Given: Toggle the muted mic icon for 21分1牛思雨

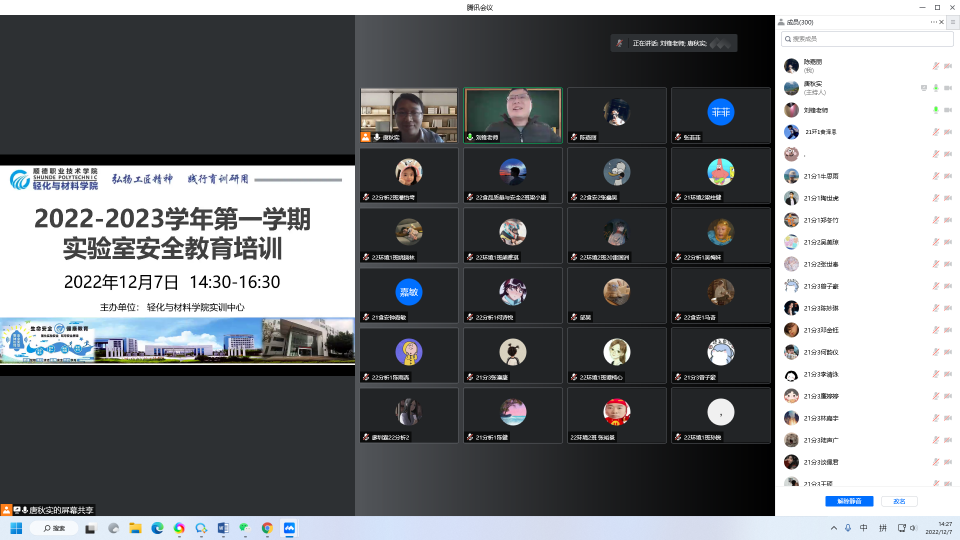Looking at the screenshot, I should click(x=936, y=176).
